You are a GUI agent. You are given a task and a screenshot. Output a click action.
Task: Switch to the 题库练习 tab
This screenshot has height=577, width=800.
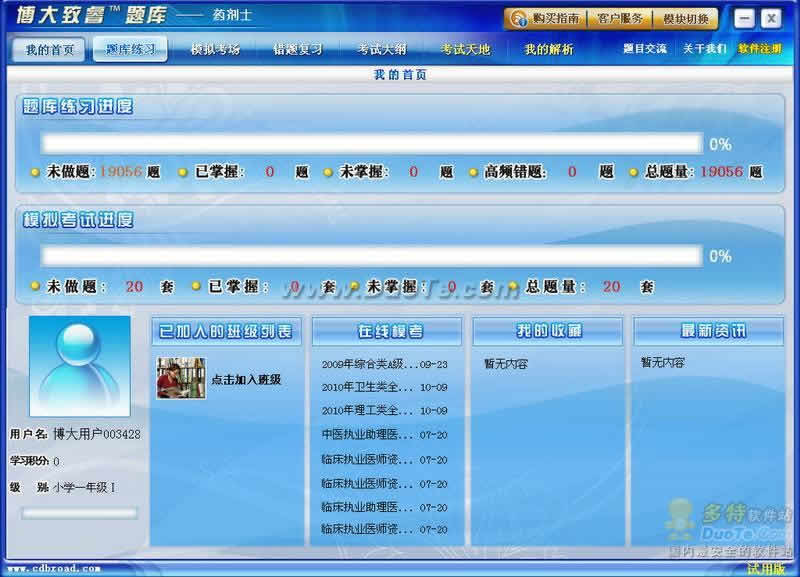coord(130,49)
